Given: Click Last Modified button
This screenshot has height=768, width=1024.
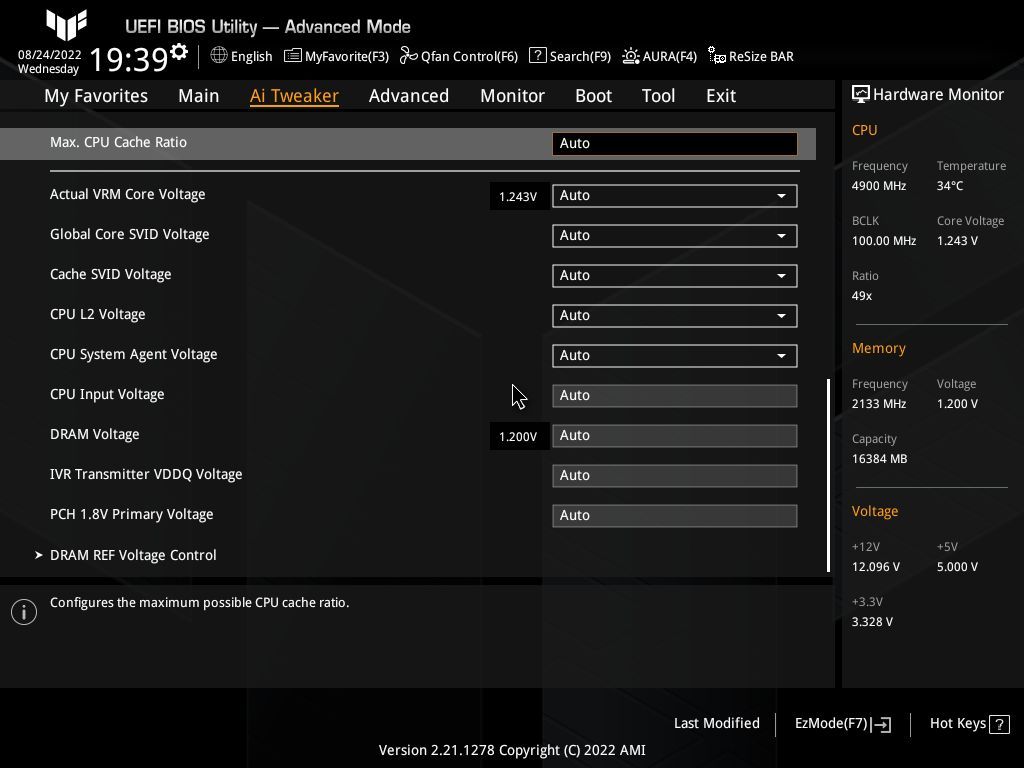Looking at the screenshot, I should (716, 724).
